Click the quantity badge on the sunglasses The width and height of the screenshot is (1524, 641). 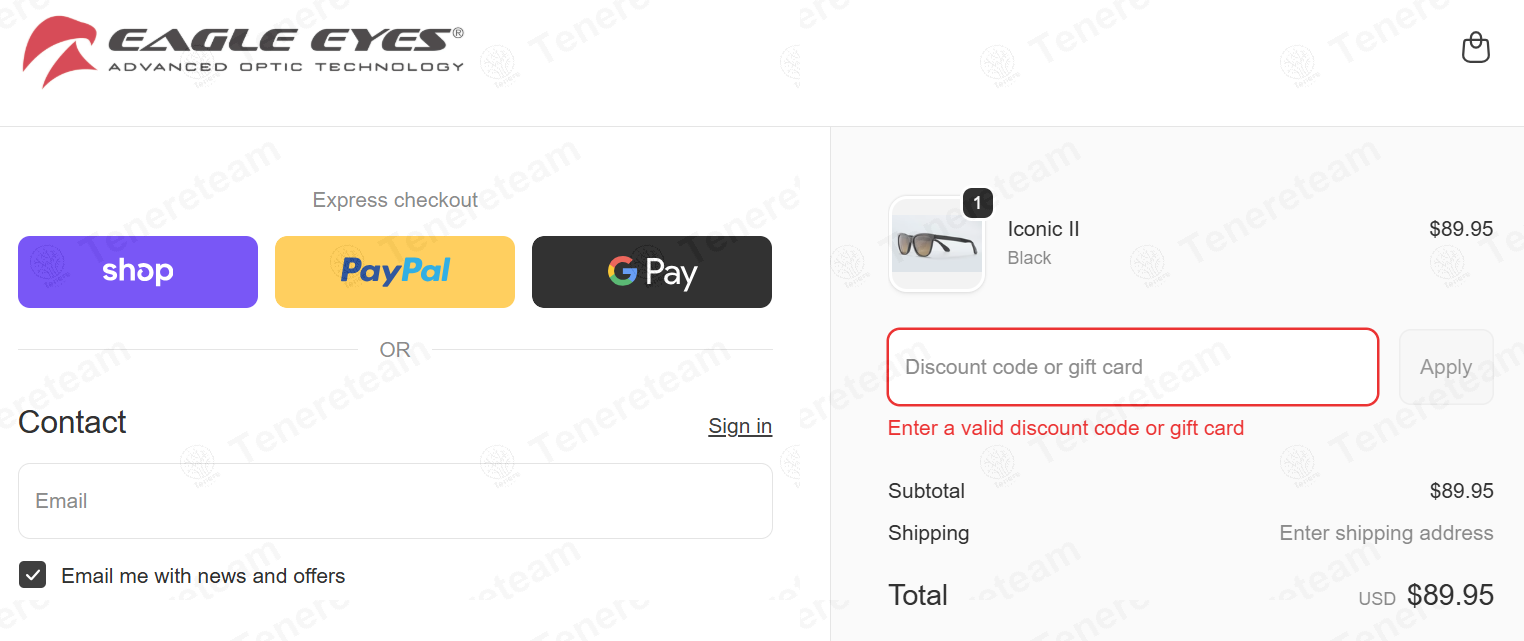coord(977,203)
